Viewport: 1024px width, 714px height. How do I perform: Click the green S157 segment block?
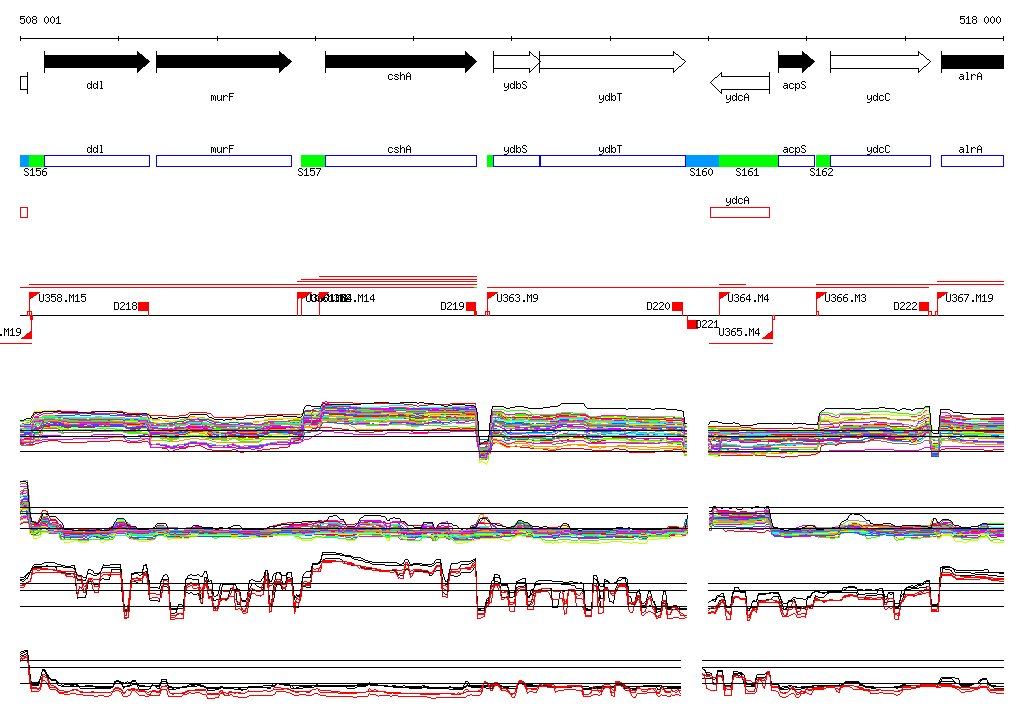coord(313,161)
